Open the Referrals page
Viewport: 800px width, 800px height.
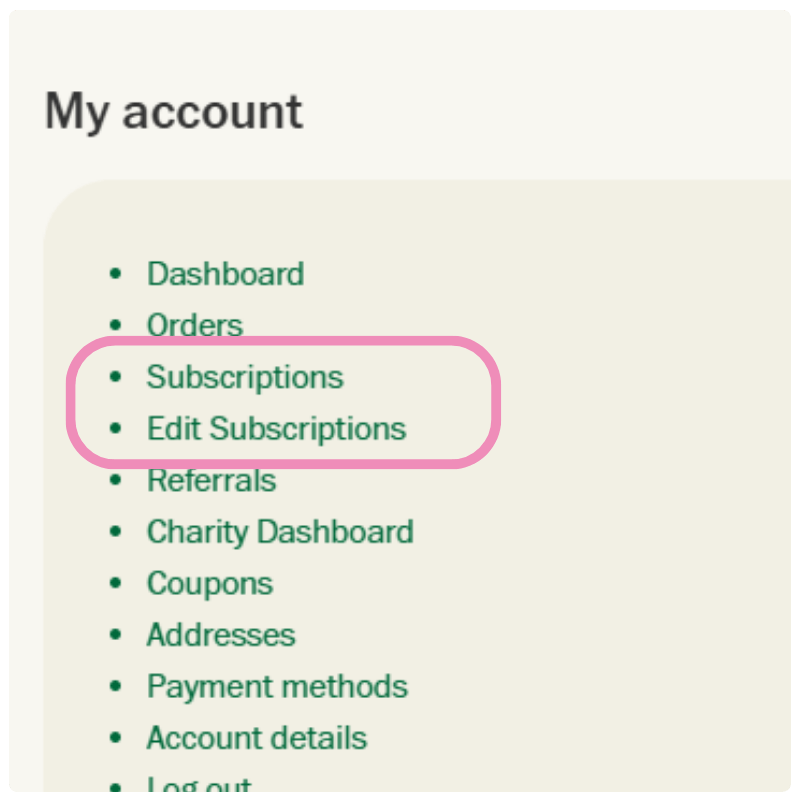[211, 481]
